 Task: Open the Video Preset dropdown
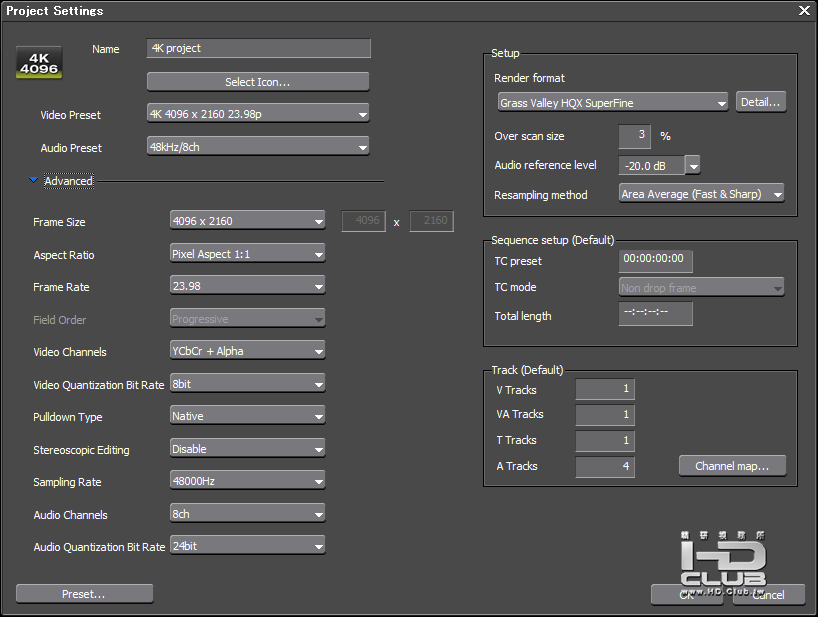pos(258,114)
